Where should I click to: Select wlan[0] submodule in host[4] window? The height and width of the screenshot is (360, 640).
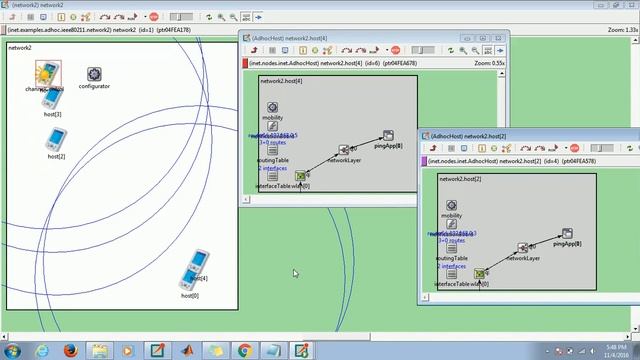point(300,176)
